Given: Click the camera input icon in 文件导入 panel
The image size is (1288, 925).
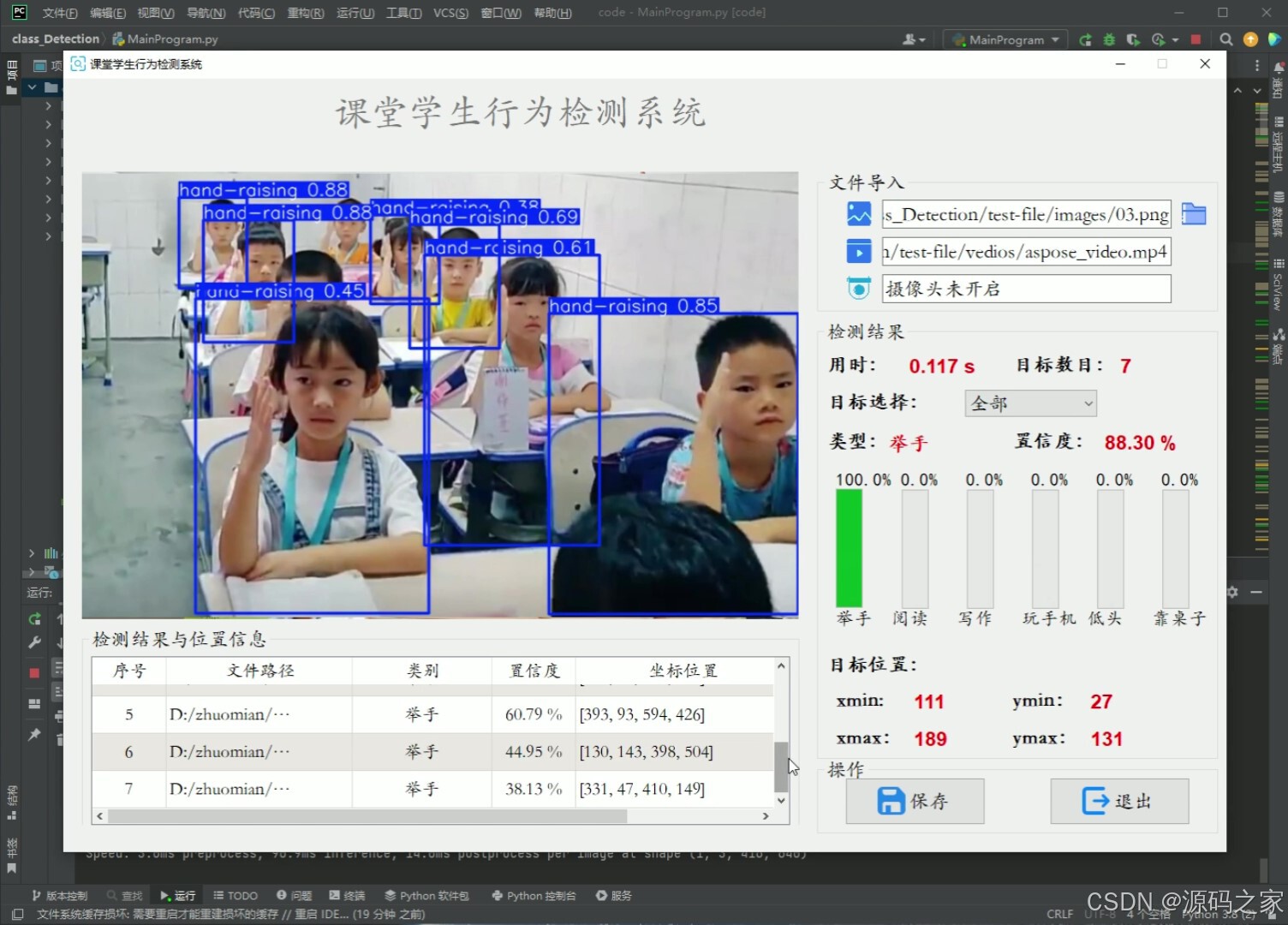Looking at the screenshot, I should 858,288.
